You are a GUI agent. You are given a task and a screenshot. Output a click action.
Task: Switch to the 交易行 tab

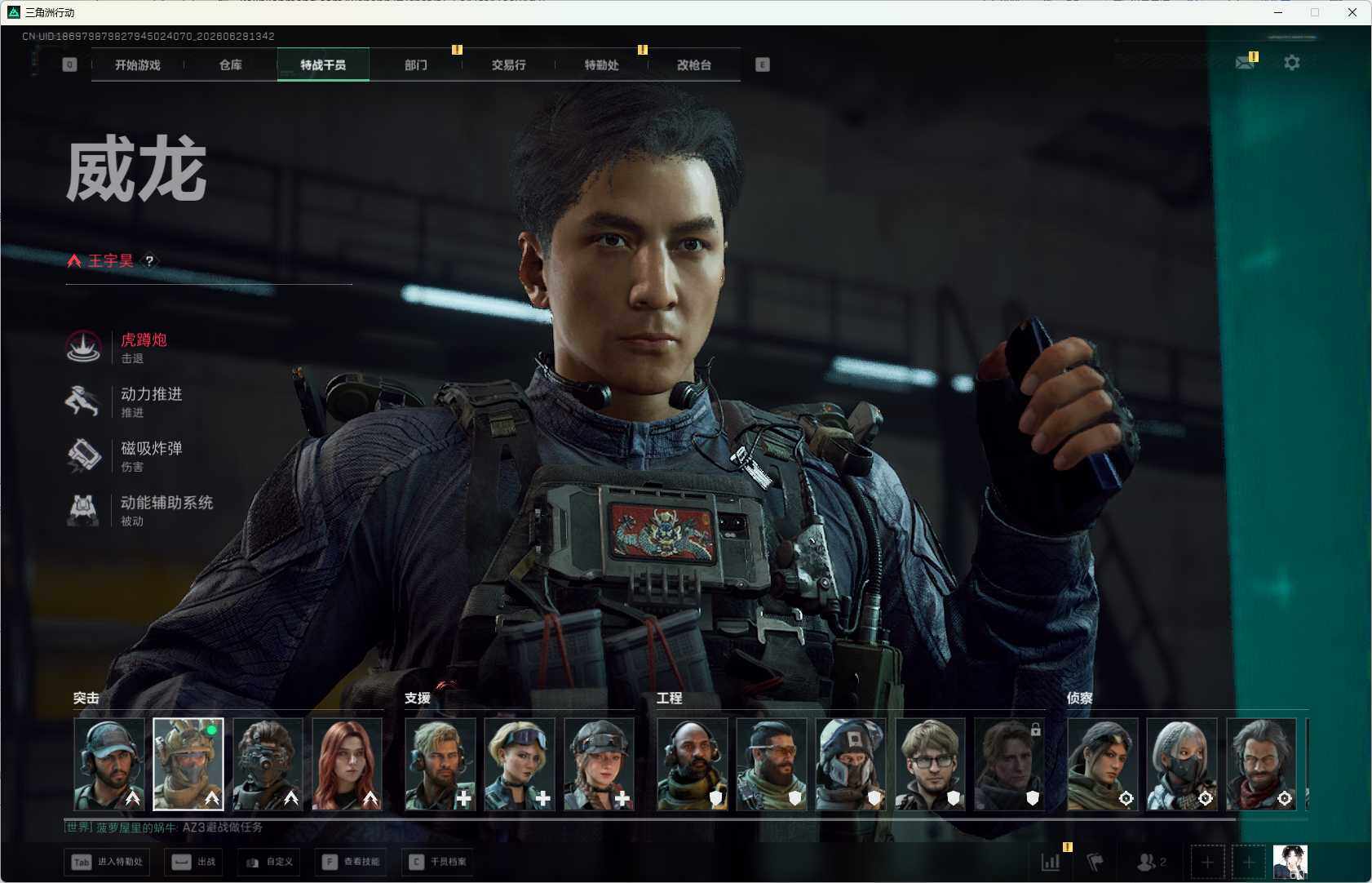coord(508,64)
